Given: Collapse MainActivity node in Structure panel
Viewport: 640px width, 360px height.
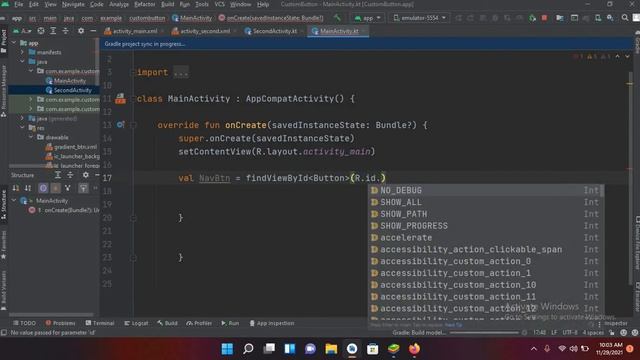Looking at the screenshot, I should coord(14,200).
